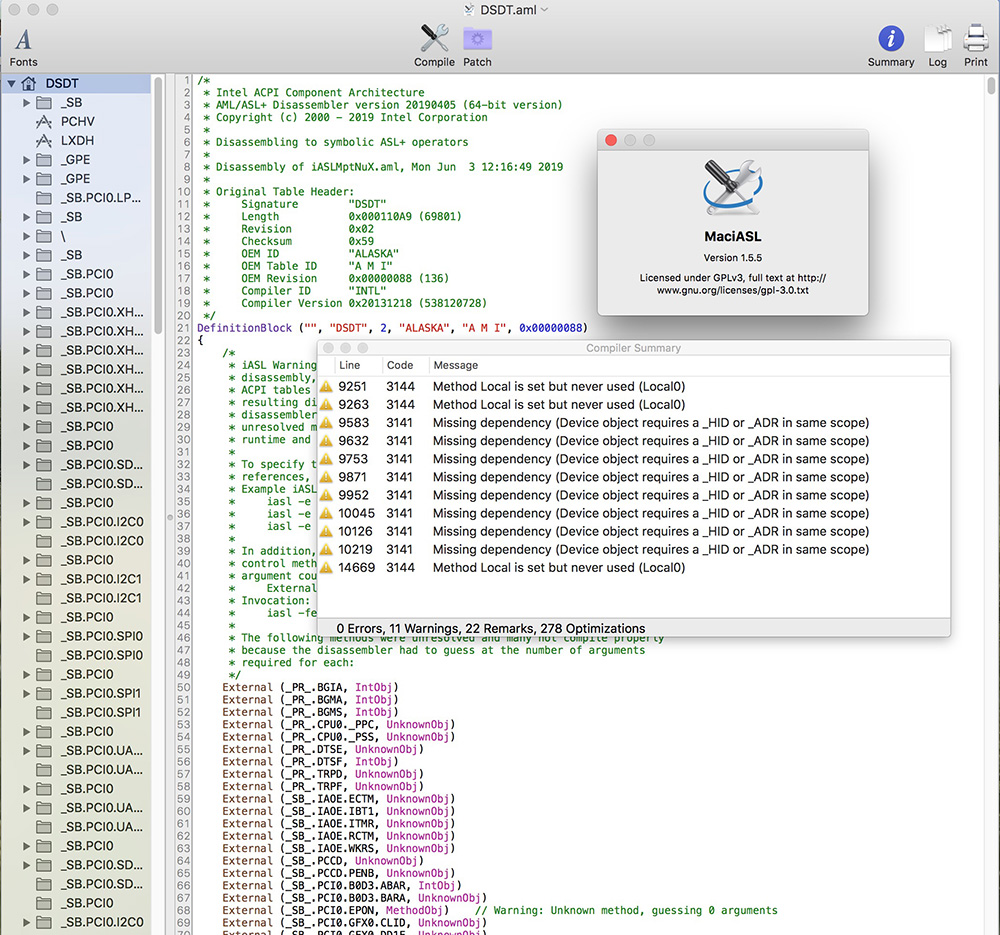Click the warning icon for line 10219

pyautogui.click(x=327, y=549)
